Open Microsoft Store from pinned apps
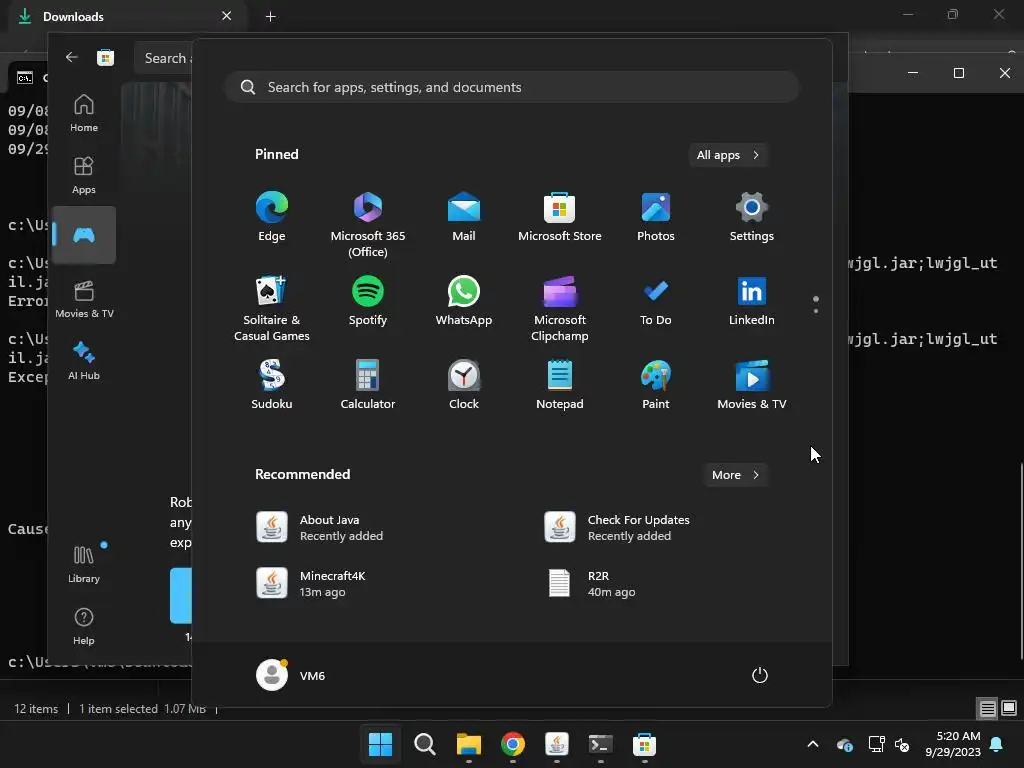This screenshot has height=768, width=1024. [x=560, y=217]
